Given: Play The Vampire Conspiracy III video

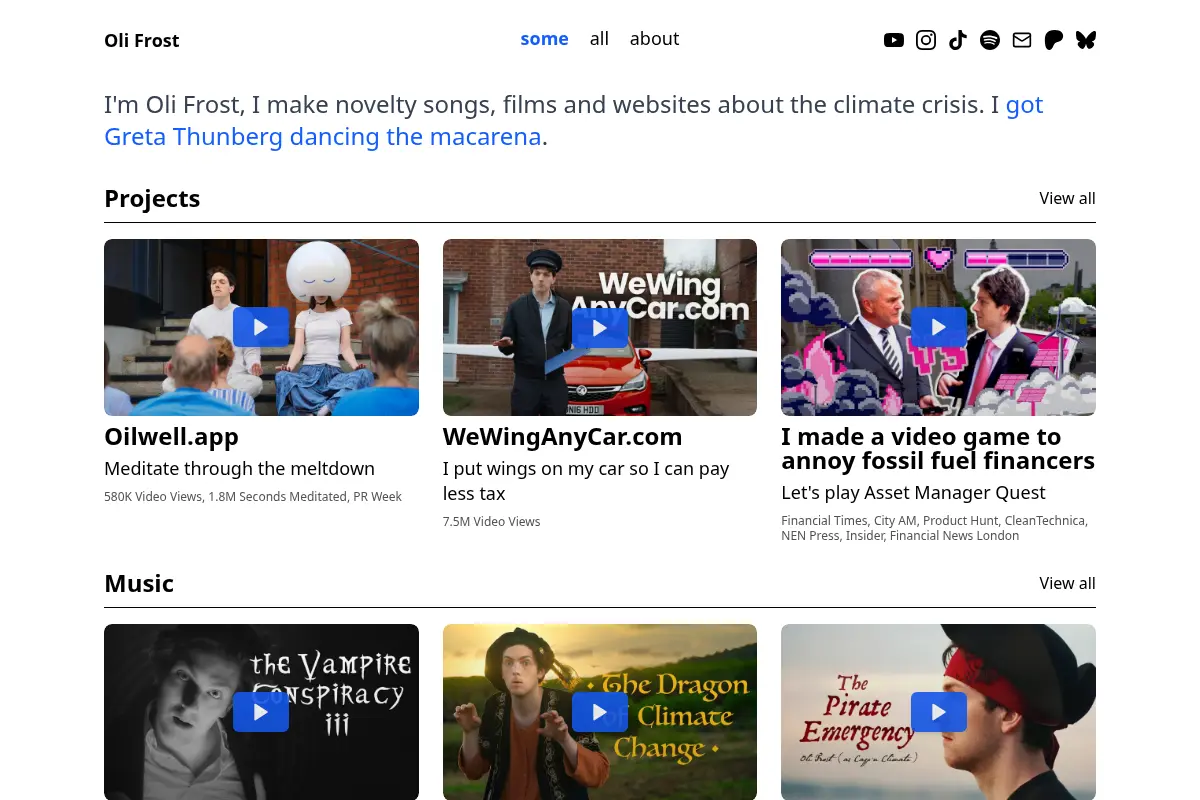Looking at the screenshot, I should point(261,712).
